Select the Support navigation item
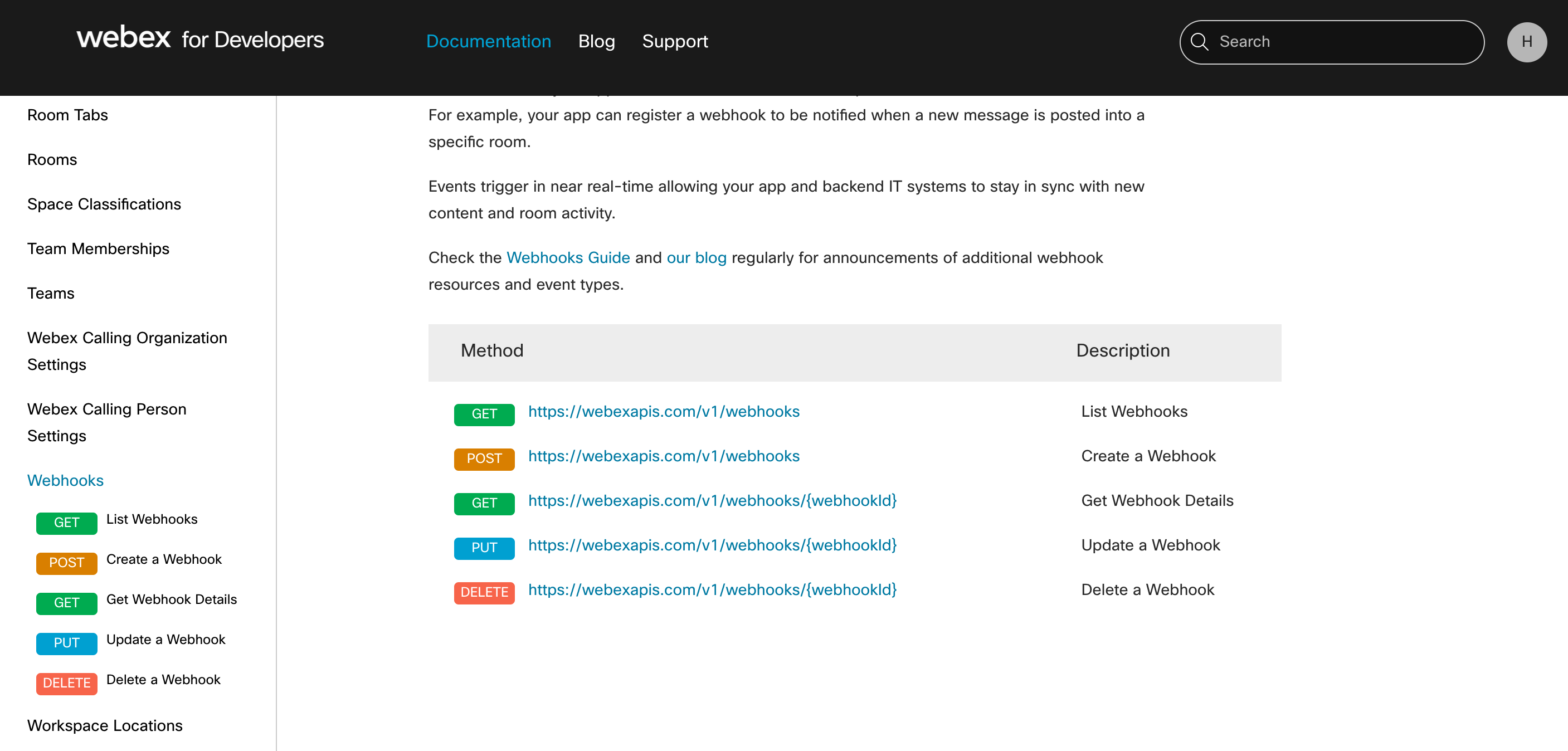 pos(675,42)
